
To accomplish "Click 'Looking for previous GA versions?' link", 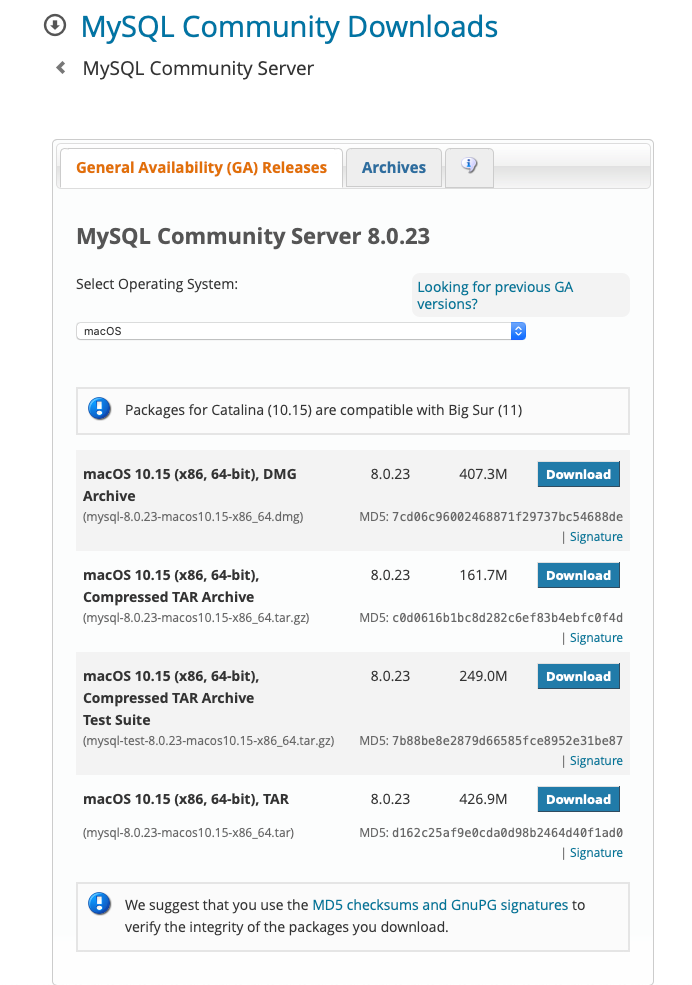I will (496, 295).
